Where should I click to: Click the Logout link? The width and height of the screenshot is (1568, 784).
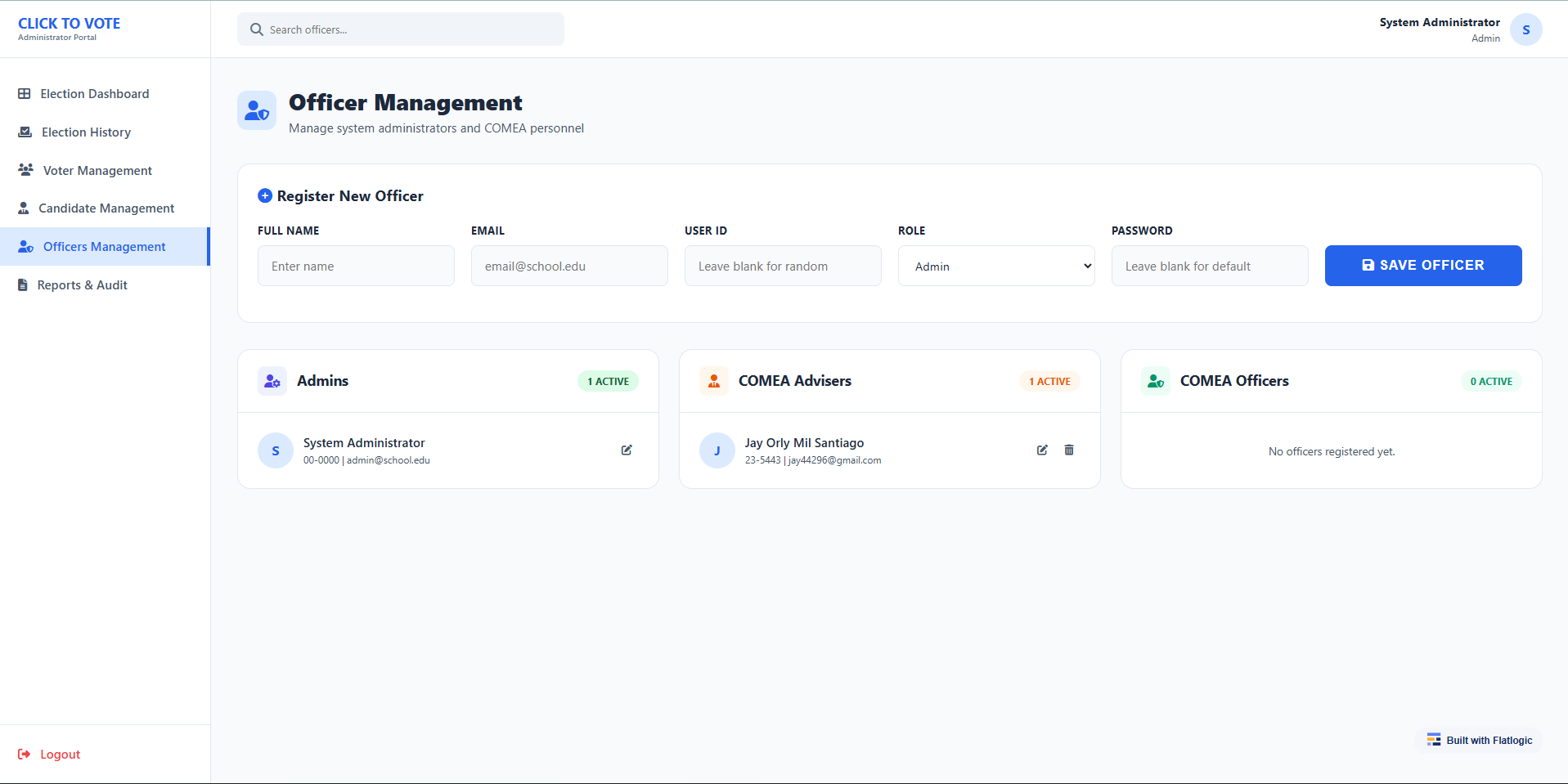(x=60, y=755)
